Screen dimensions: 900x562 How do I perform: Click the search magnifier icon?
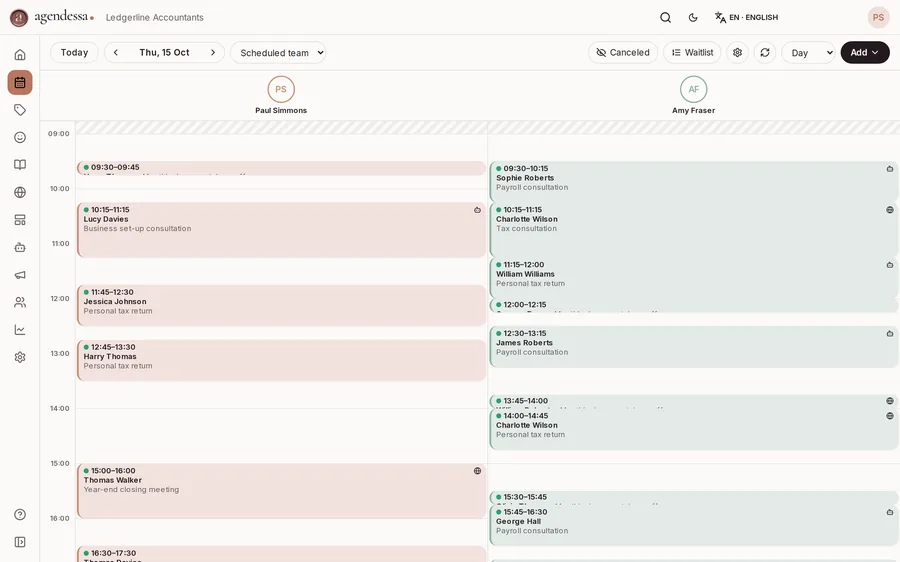pyautogui.click(x=665, y=17)
